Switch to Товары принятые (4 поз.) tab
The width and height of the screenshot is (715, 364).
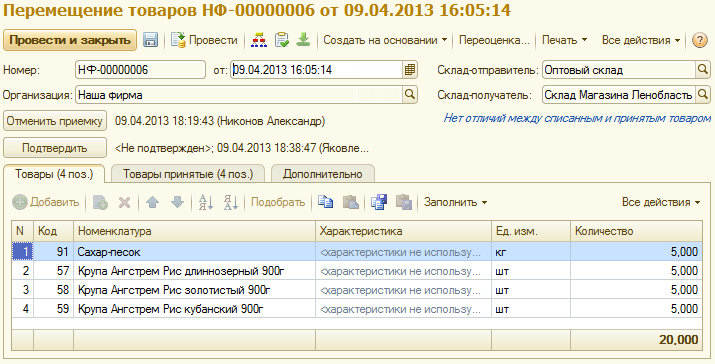[188, 174]
